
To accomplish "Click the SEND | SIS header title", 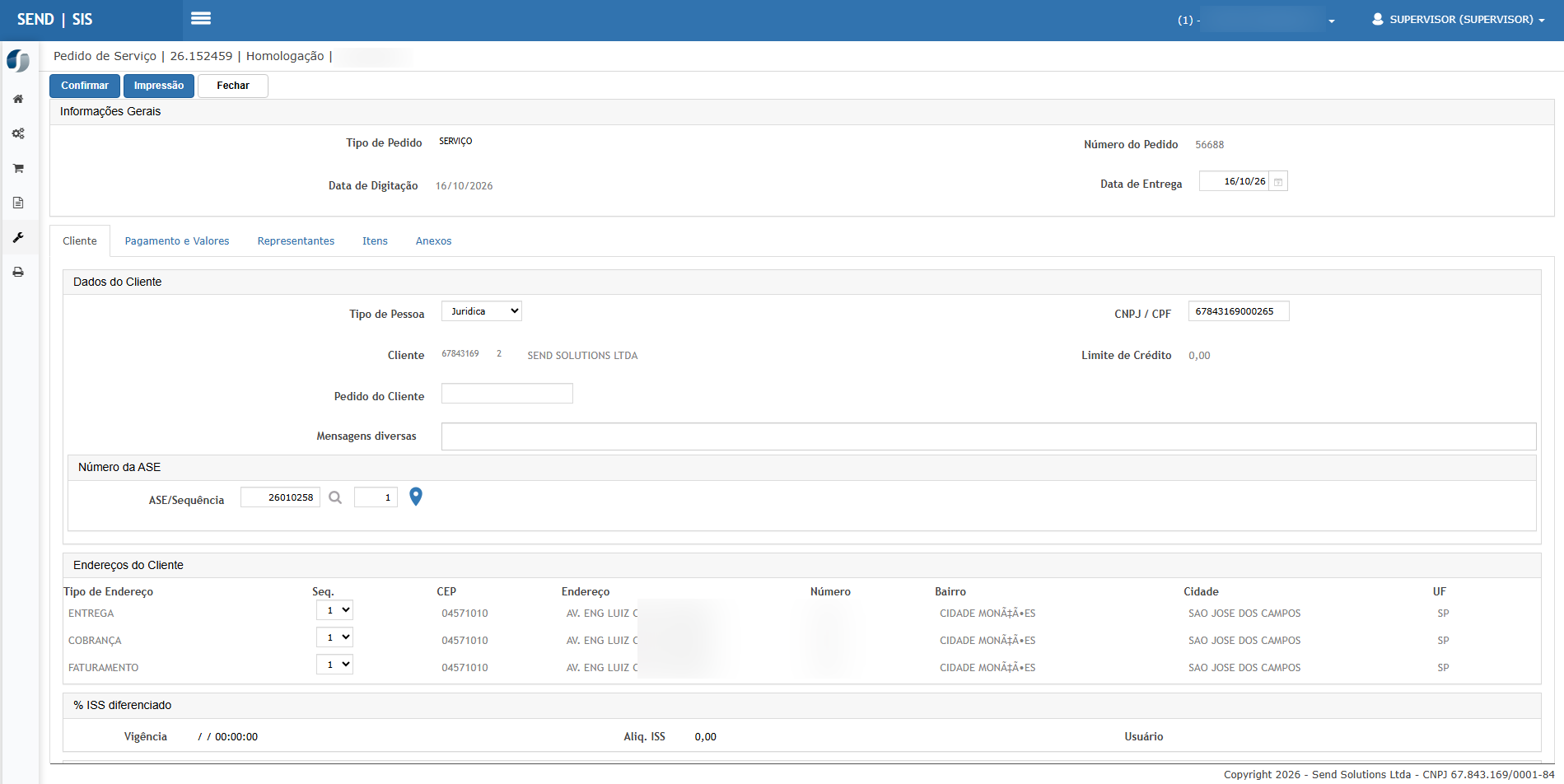I will (54, 19).
